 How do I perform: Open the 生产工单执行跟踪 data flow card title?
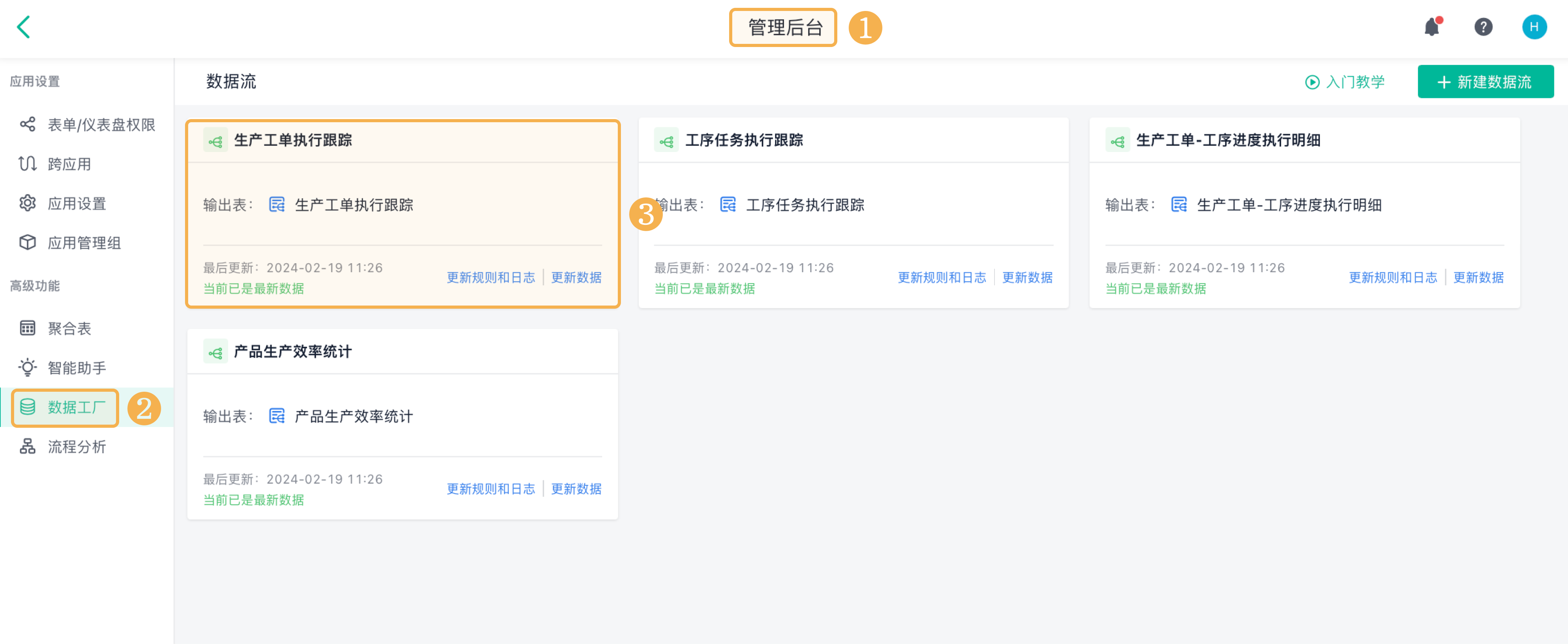tap(293, 141)
